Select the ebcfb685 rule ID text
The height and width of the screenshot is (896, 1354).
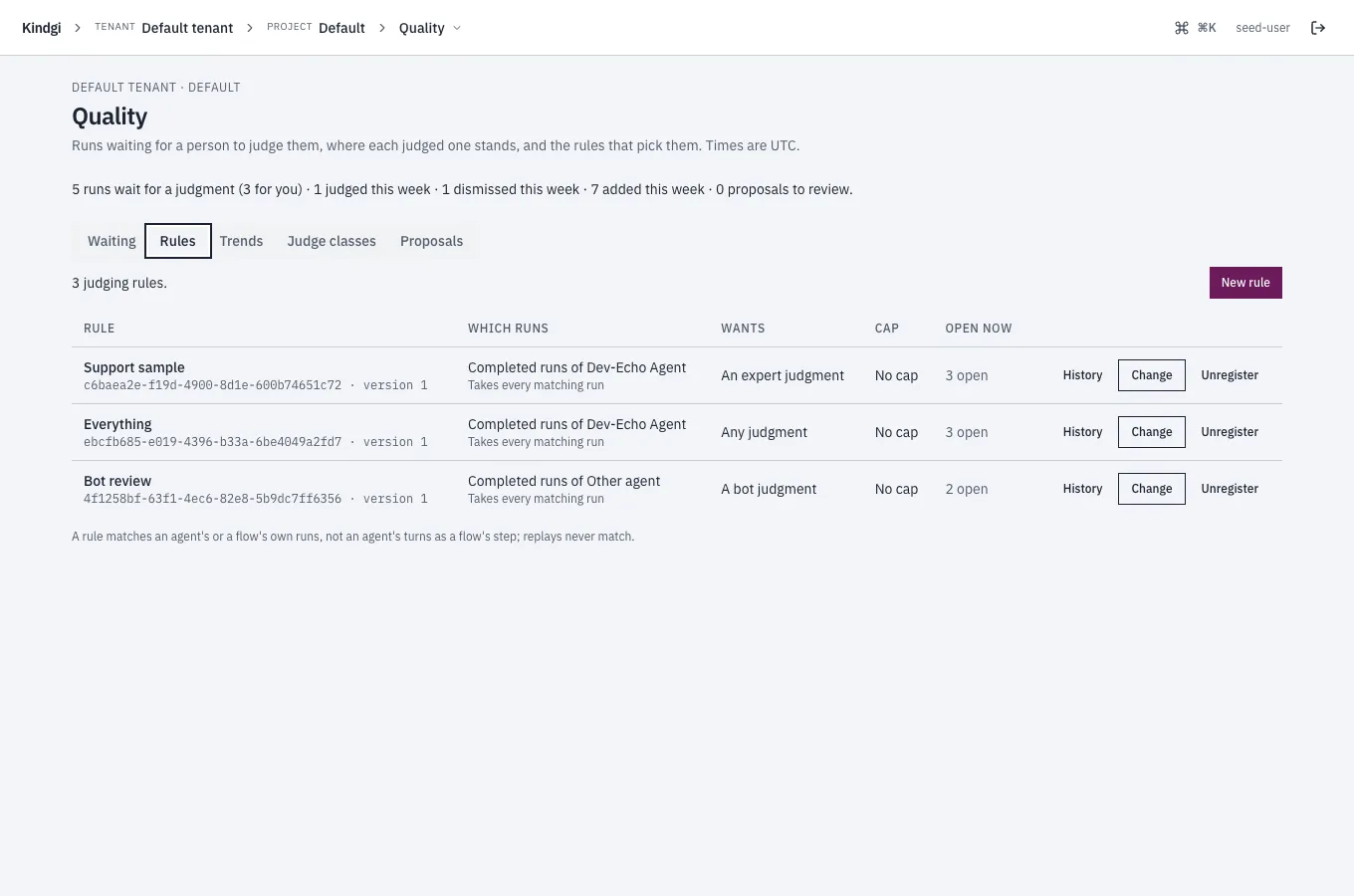coord(212,442)
